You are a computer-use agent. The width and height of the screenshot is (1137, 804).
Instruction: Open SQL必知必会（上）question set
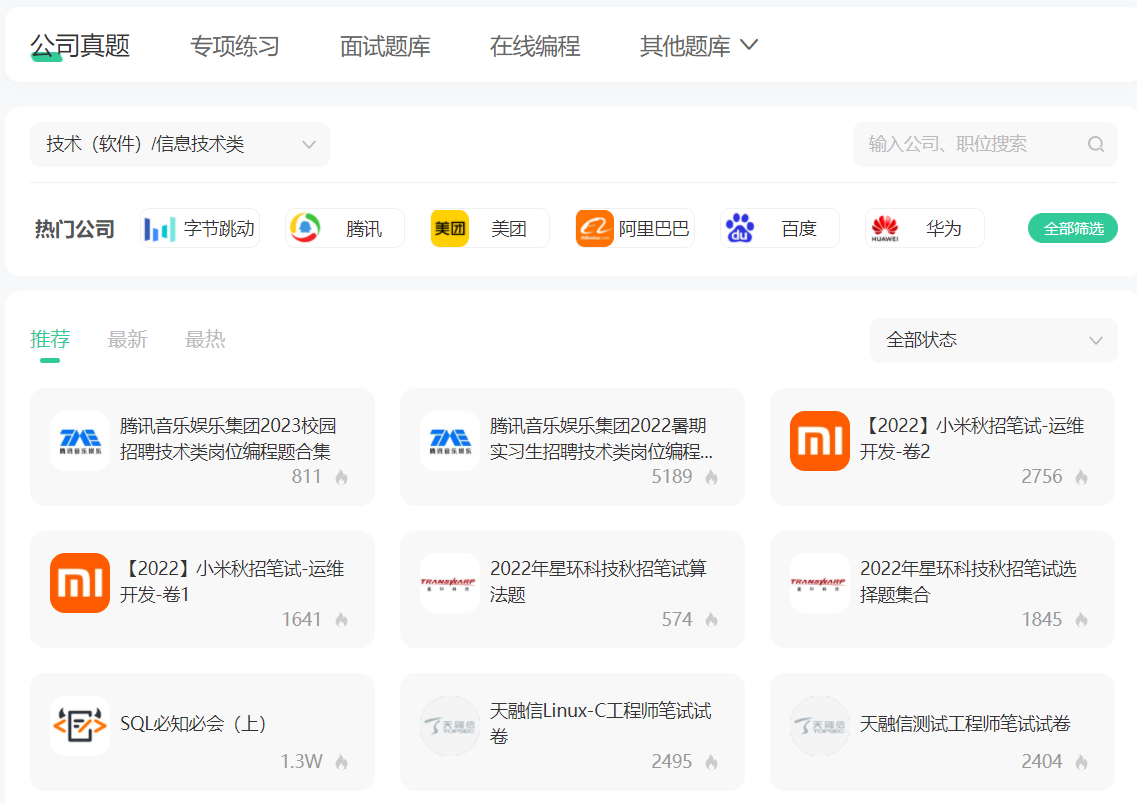[202, 732]
